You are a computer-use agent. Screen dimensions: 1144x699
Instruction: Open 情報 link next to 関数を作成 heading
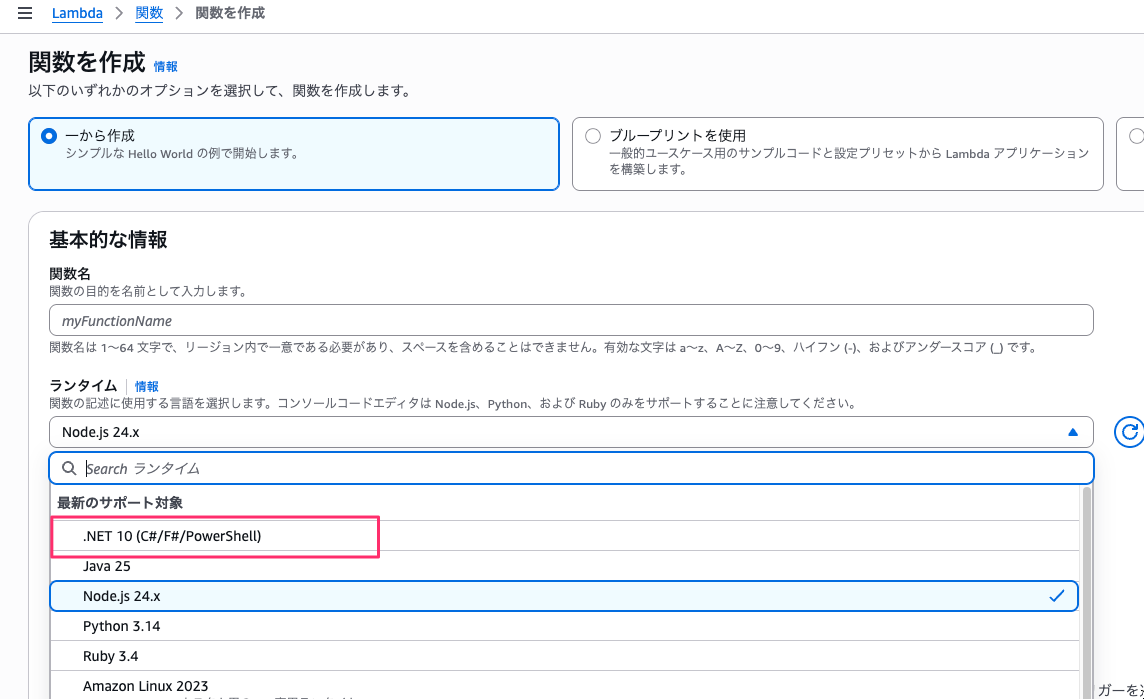165,67
